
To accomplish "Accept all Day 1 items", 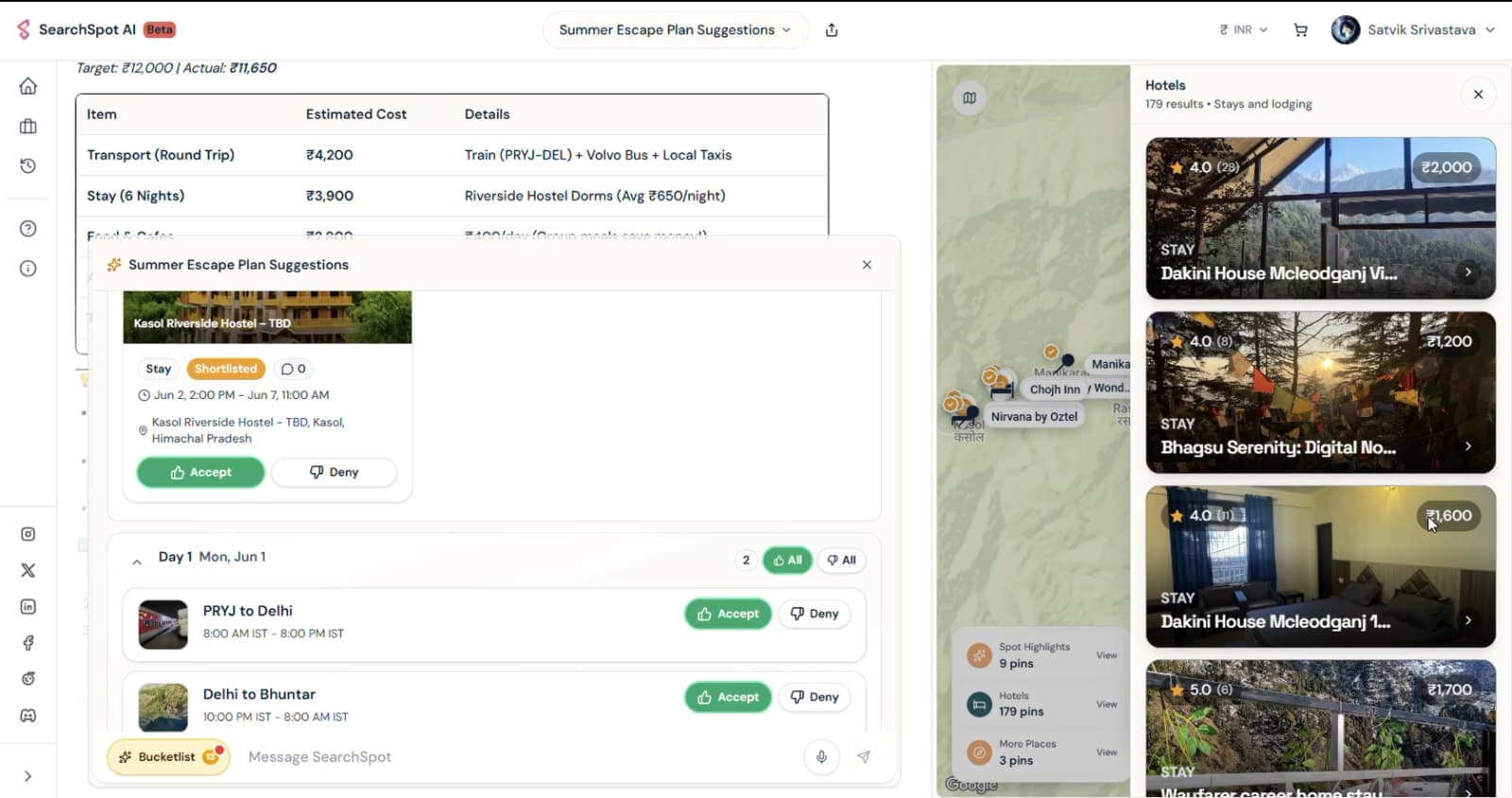I will [x=787, y=561].
